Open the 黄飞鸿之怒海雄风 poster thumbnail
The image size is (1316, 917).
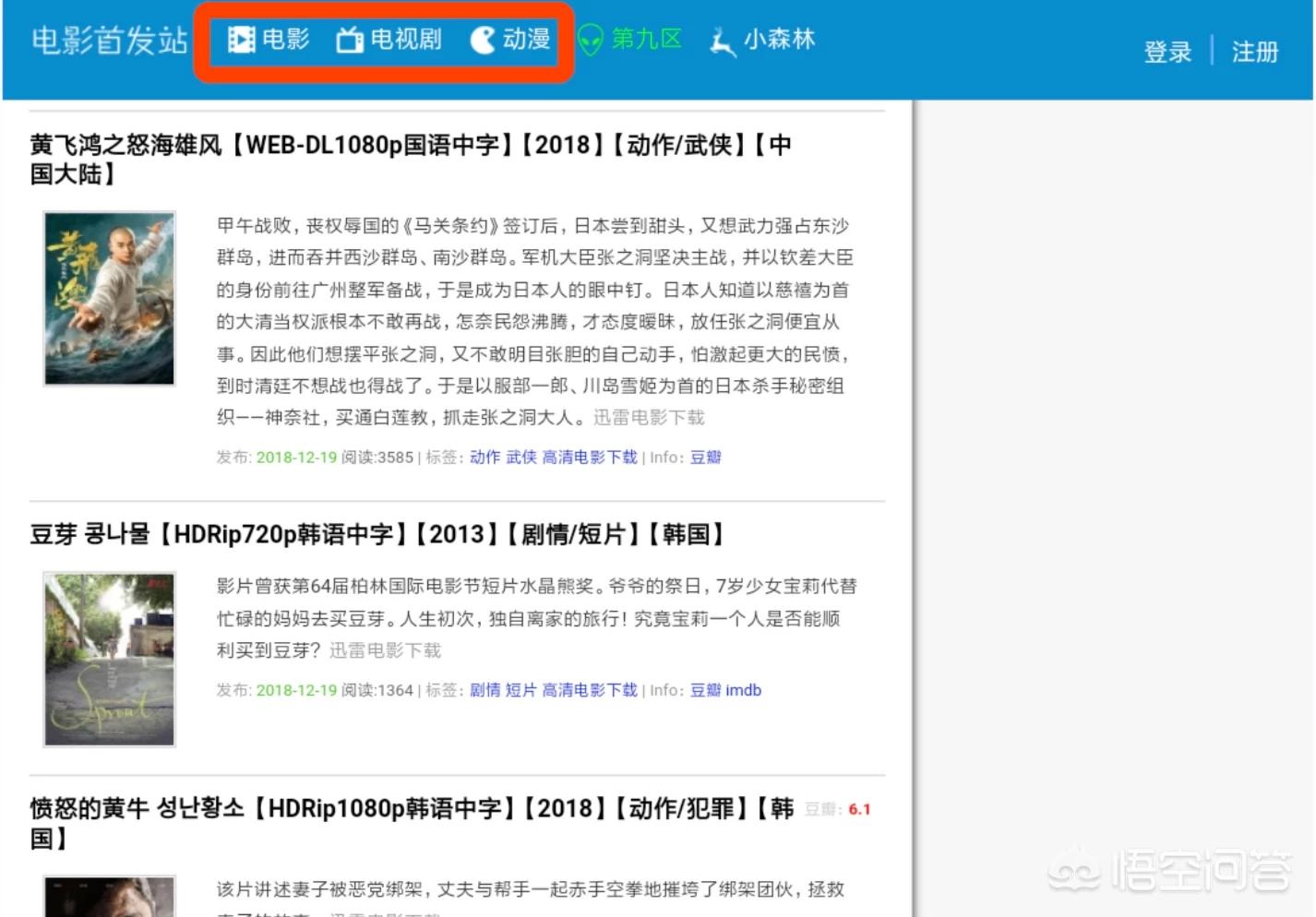[109, 298]
